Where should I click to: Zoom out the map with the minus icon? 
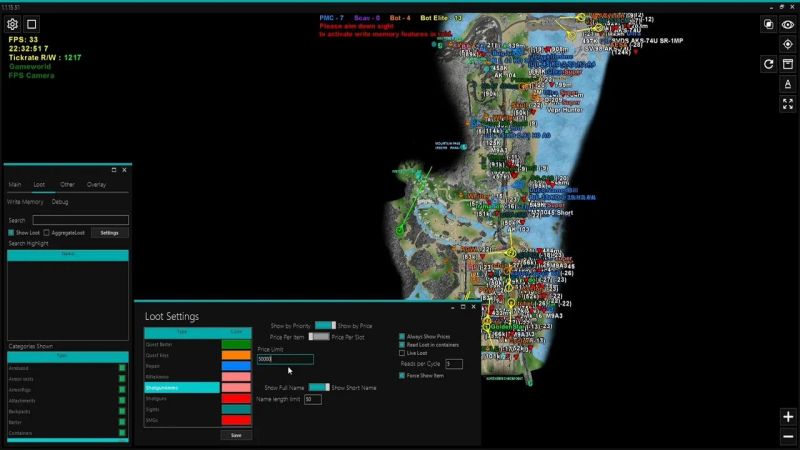[788, 437]
